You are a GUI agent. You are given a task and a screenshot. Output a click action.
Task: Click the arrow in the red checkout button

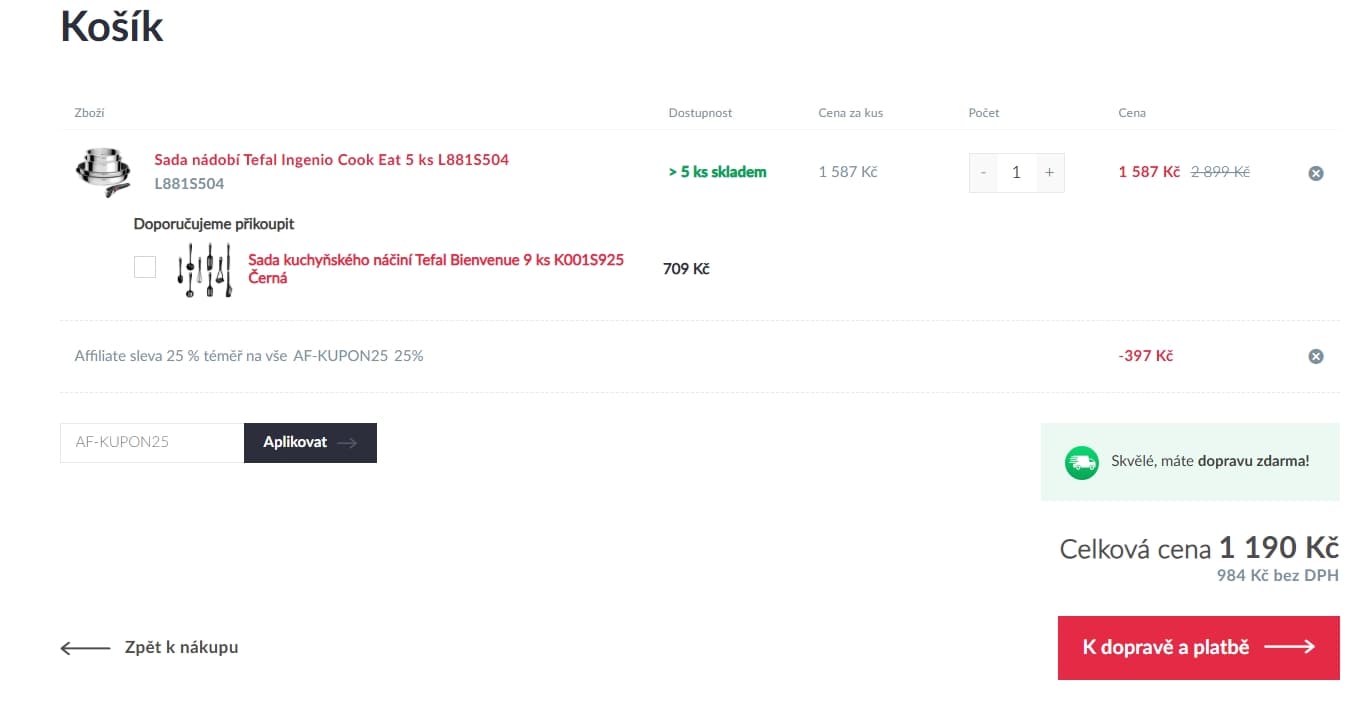[1289, 647]
